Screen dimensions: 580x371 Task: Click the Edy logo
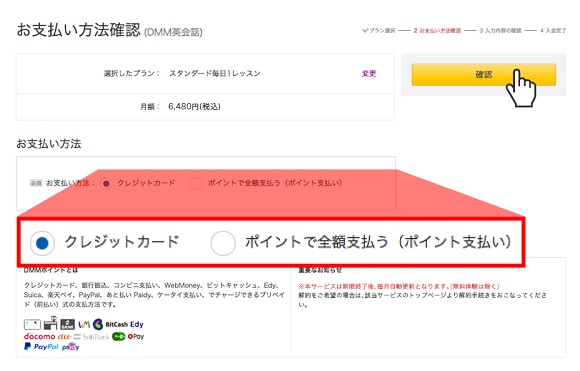(136, 324)
